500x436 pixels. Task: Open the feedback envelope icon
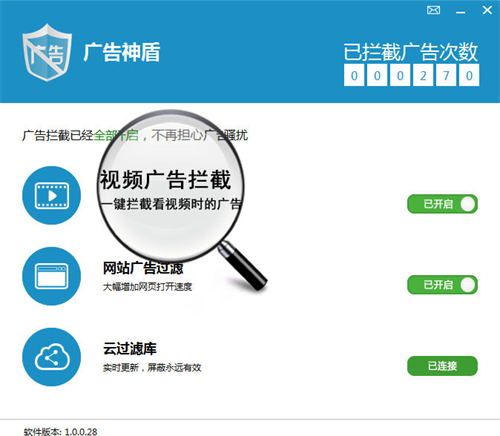433,10
